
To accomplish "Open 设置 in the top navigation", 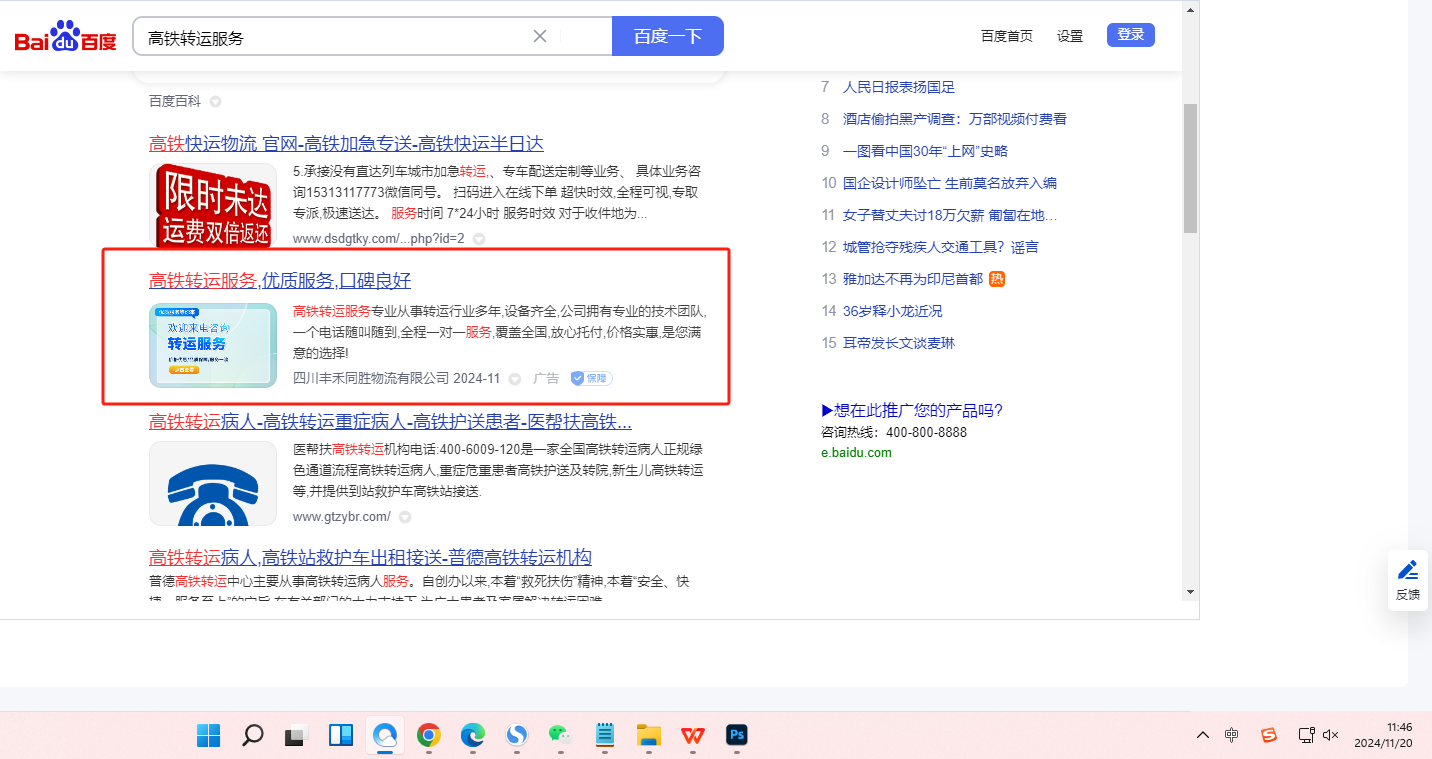I will point(1070,36).
